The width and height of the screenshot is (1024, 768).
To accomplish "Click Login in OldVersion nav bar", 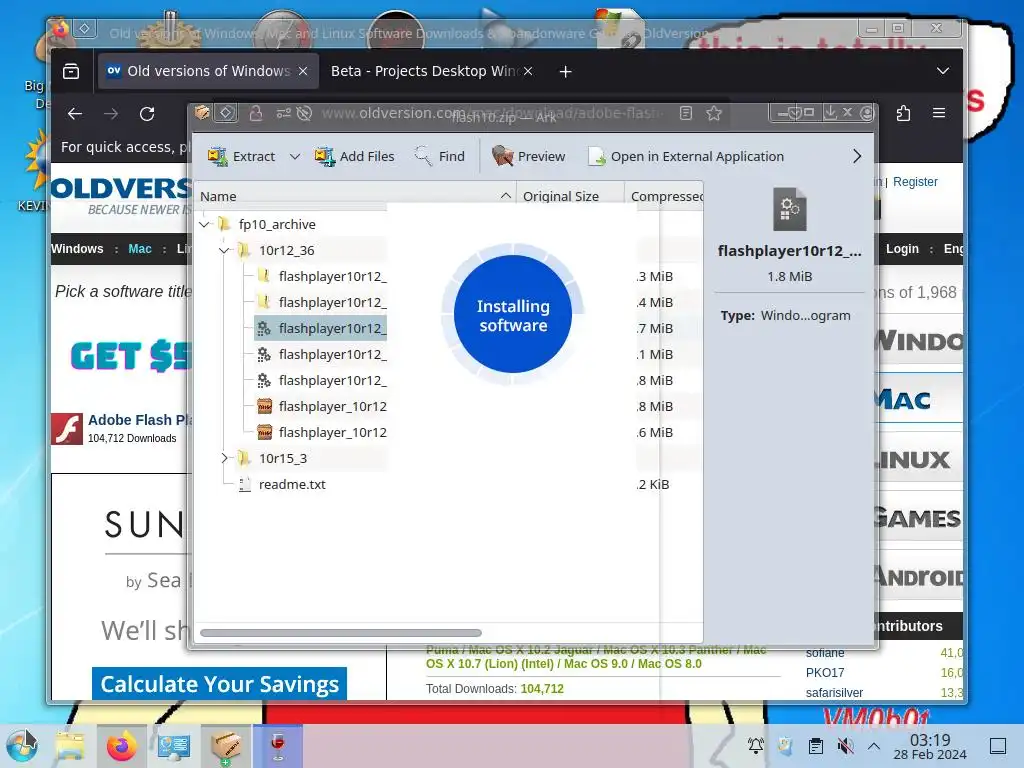I will pyautogui.click(x=902, y=249).
